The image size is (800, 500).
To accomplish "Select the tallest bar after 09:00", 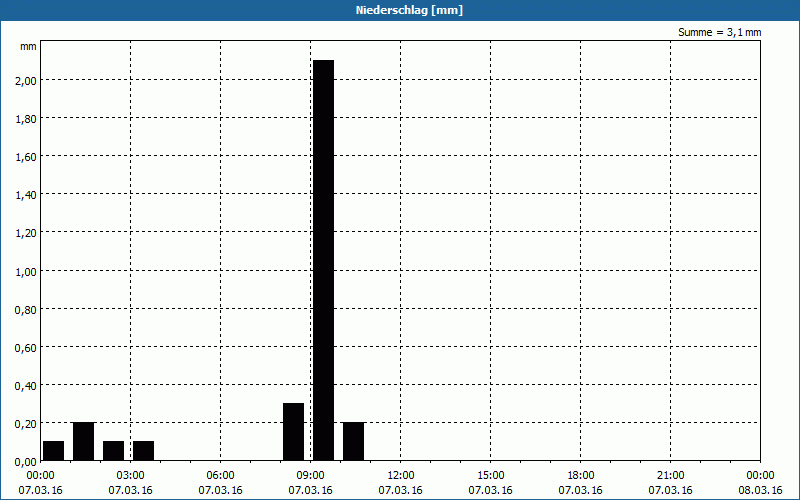I will [323, 260].
